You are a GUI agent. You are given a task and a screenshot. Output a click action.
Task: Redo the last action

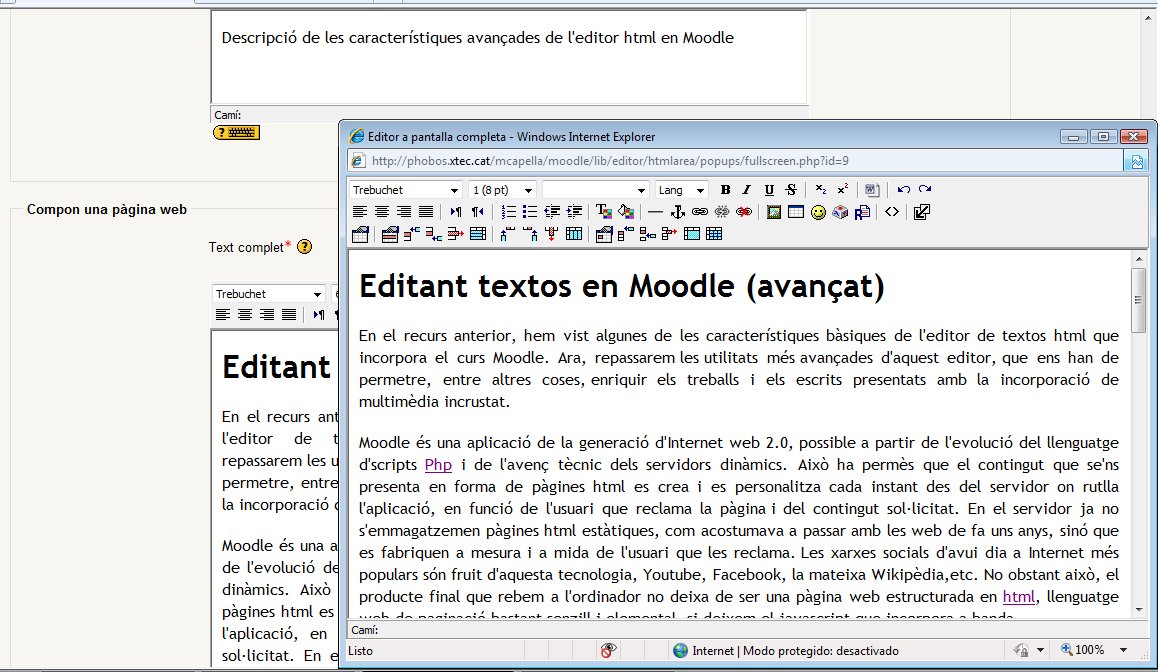(925, 190)
